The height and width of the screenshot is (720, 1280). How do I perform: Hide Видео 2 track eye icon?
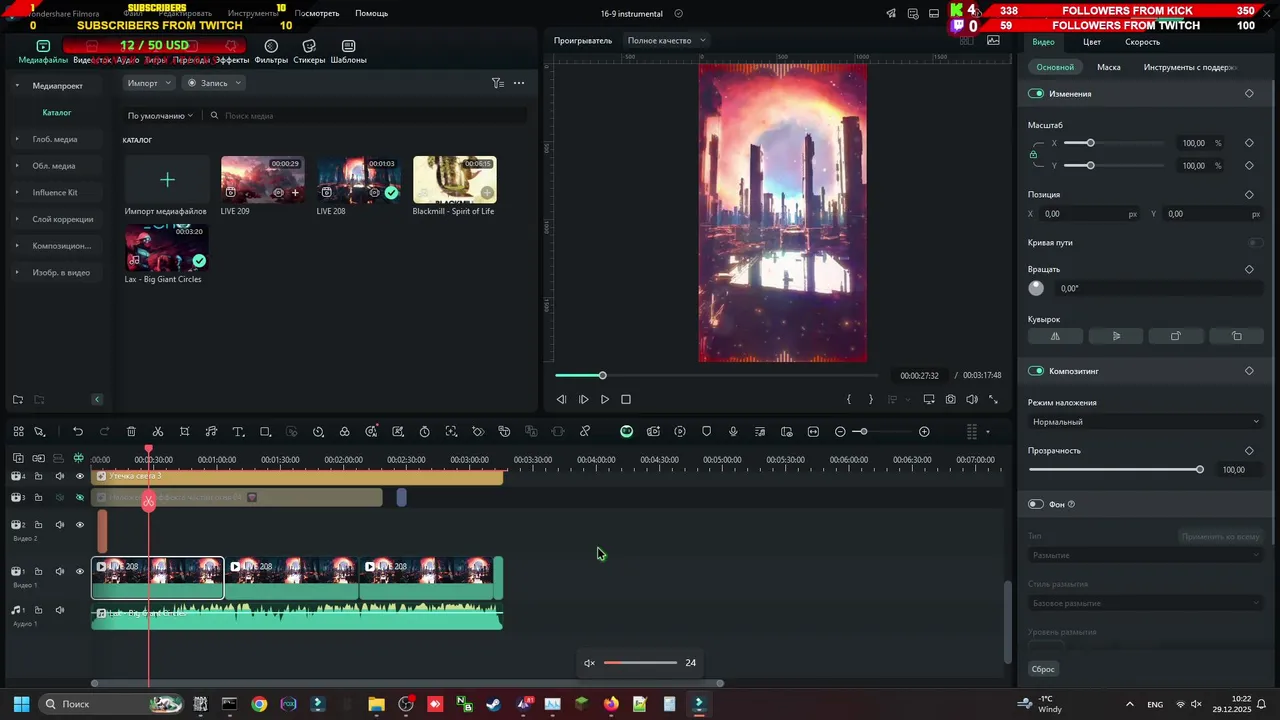(x=80, y=525)
